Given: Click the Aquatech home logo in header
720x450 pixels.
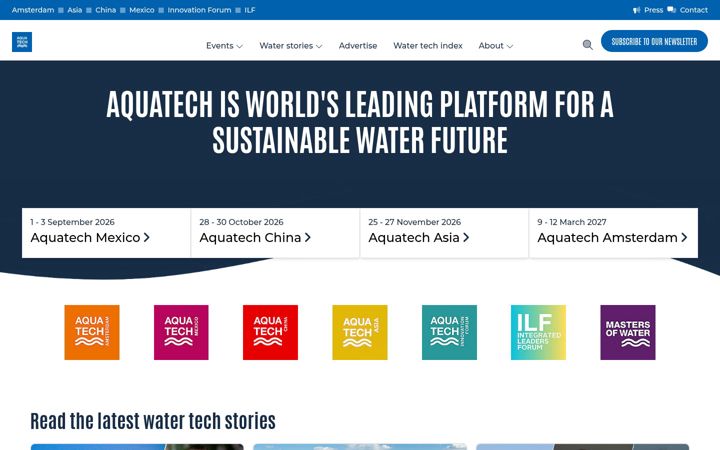Looking at the screenshot, I should pyautogui.click(x=22, y=42).
